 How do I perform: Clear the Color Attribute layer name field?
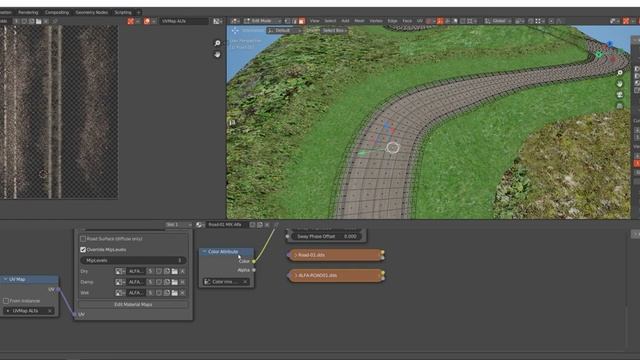(245, 282)
